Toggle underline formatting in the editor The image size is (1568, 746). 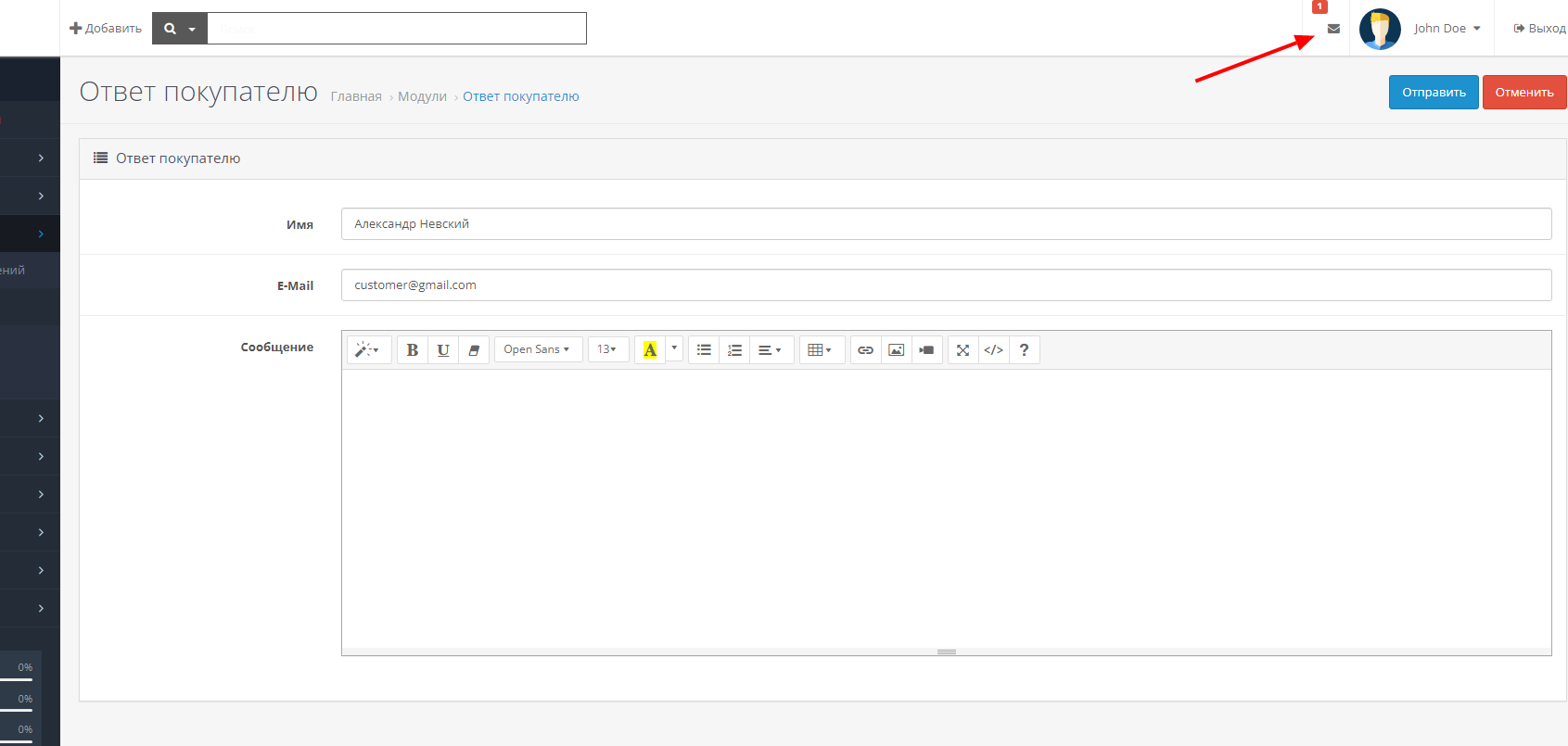pos(443,350)
